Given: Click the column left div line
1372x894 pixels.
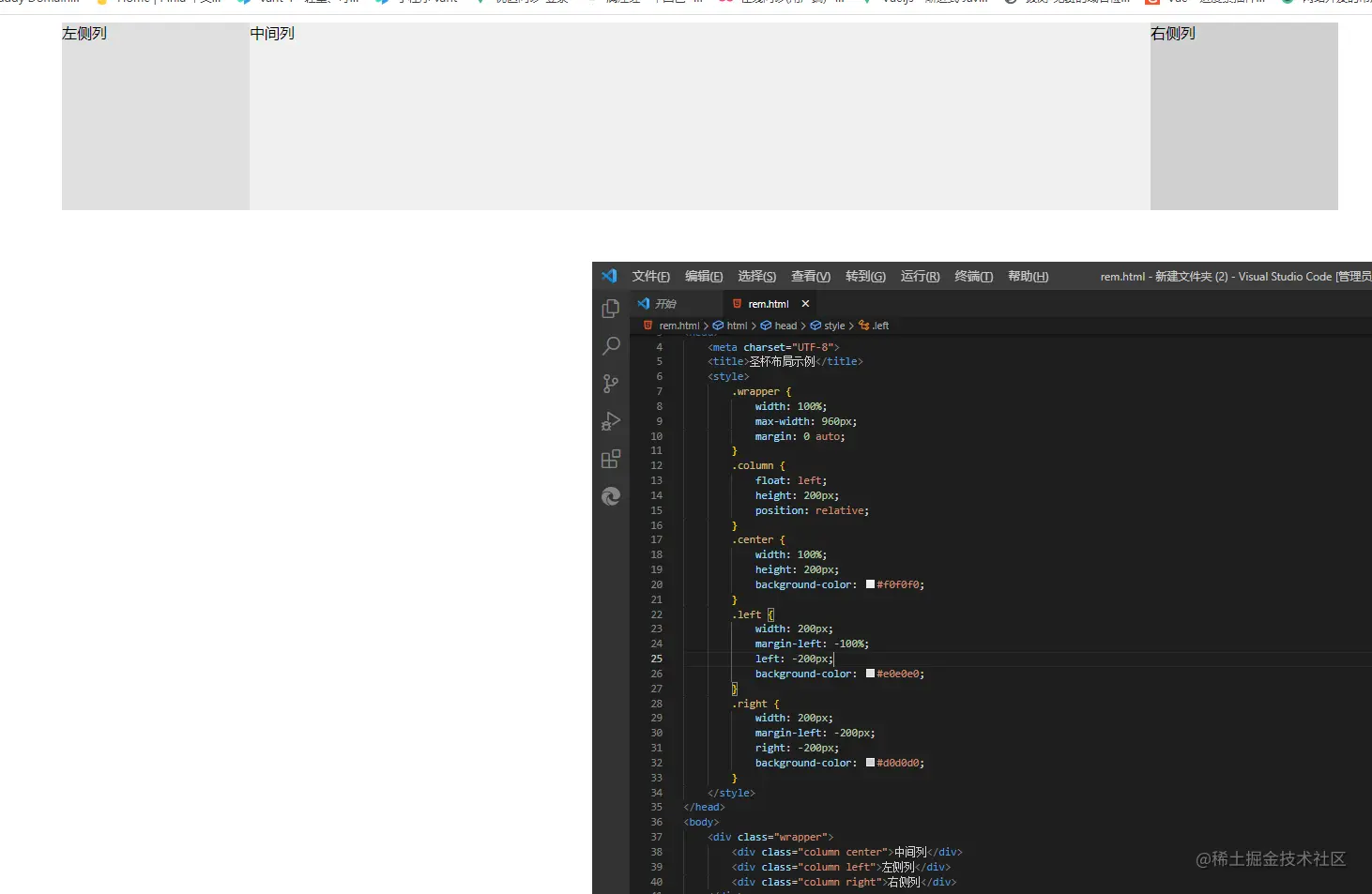Looking at the screenshot, I should click(841, 867).
